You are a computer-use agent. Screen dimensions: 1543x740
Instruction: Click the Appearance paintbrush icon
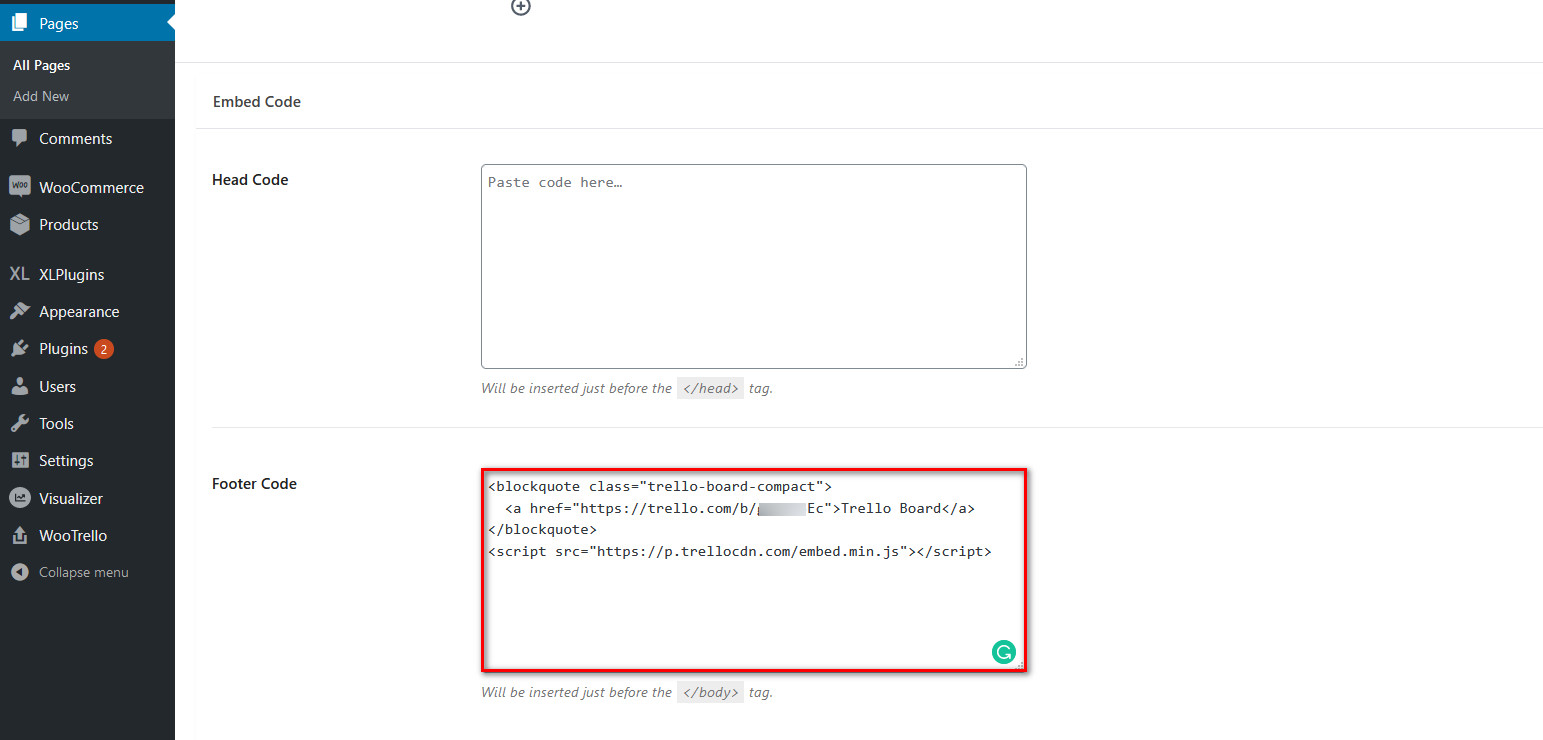(20, 311)
